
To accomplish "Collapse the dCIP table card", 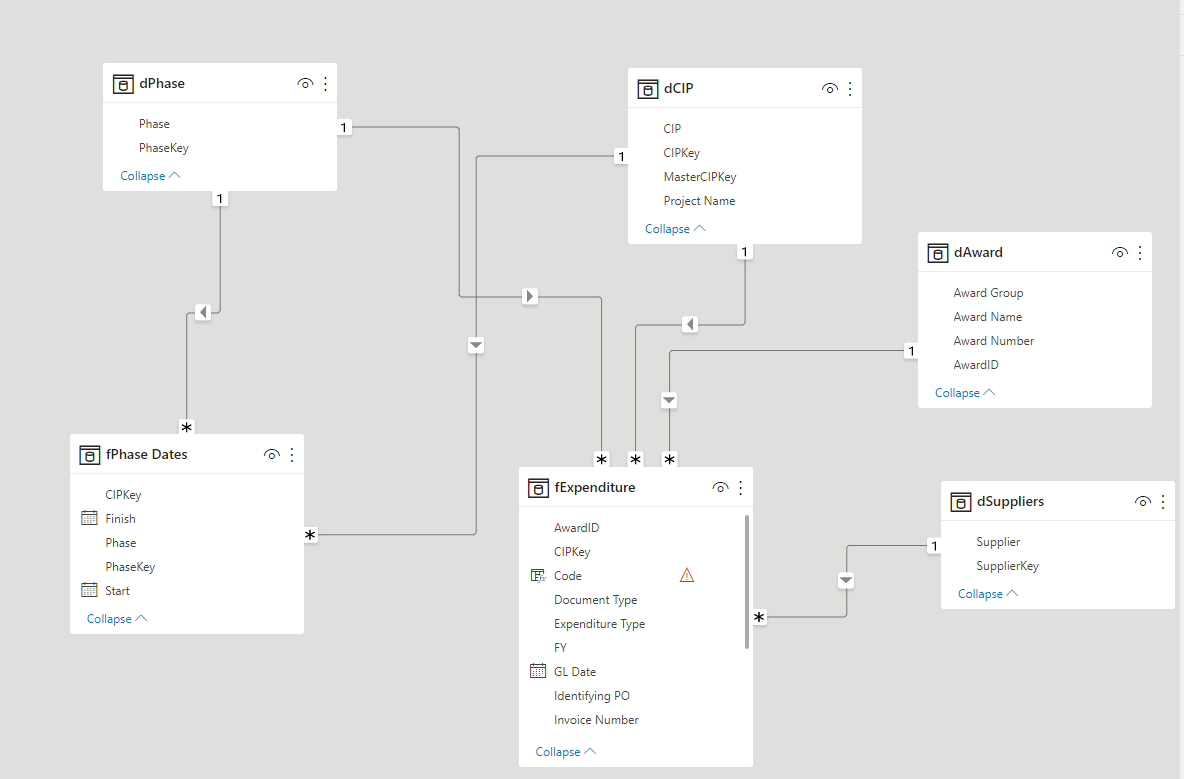I will (675, 229).
